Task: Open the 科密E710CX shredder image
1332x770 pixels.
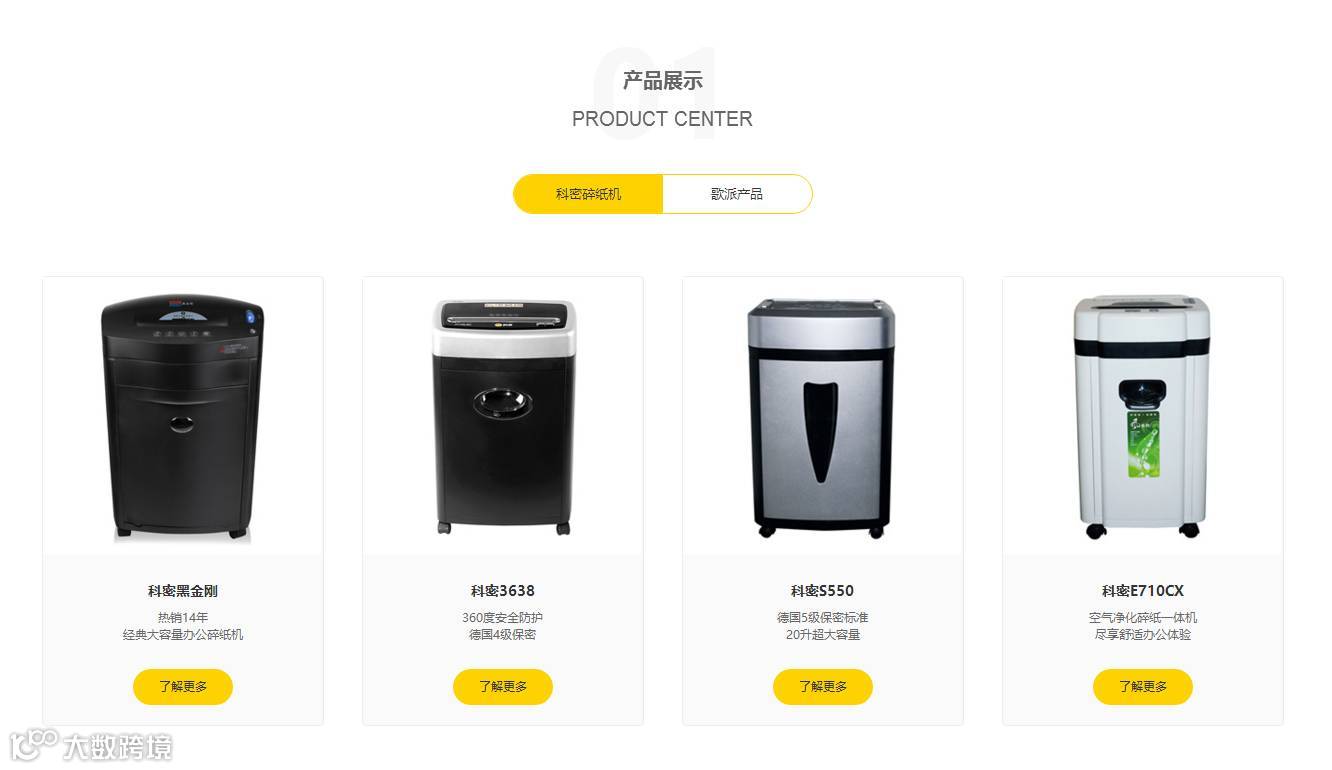Action: (1143, 416)
